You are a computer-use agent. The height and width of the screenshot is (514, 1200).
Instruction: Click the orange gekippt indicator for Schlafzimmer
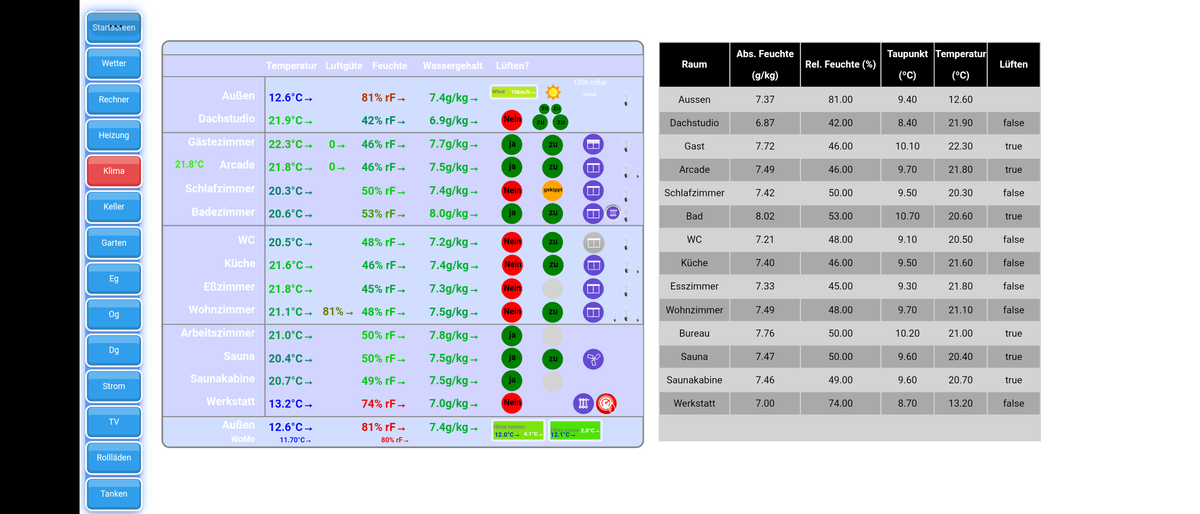coord(552,190)
